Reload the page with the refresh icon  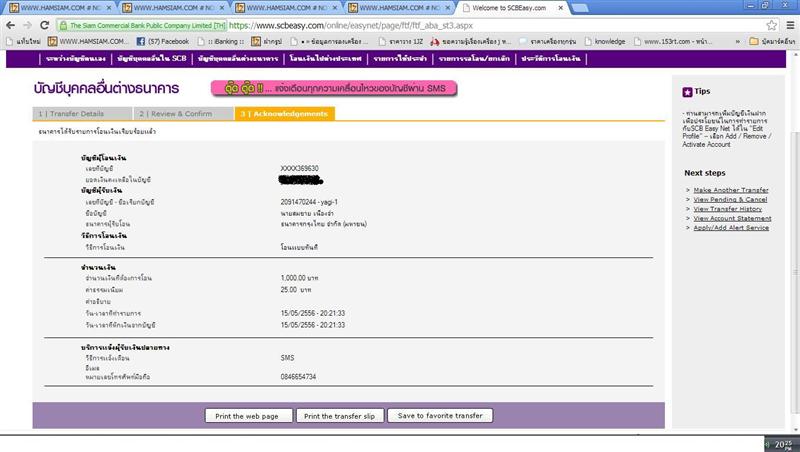[44, 25]
